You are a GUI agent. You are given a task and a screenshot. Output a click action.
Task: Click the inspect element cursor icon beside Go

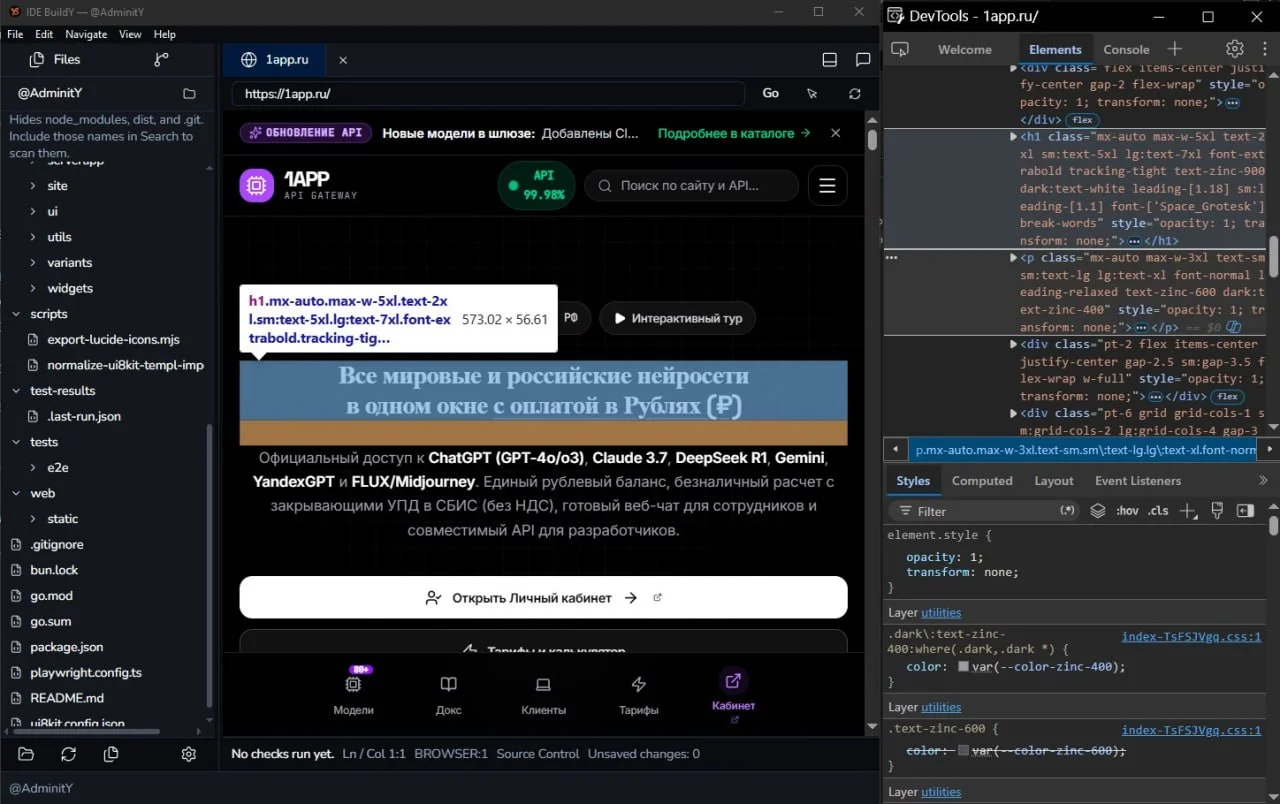813,93
